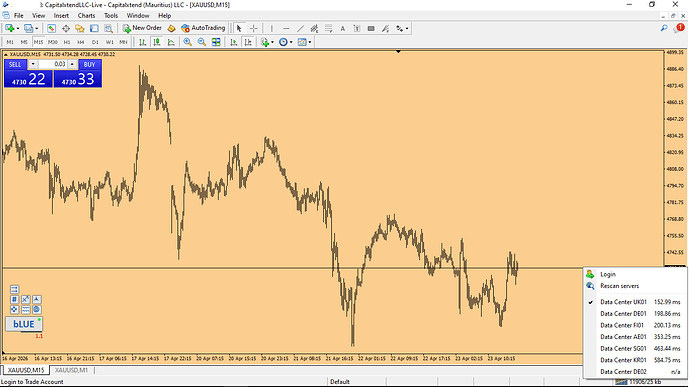
Task: Open the notifications chat icon with red badge
Action: [679, 28]
